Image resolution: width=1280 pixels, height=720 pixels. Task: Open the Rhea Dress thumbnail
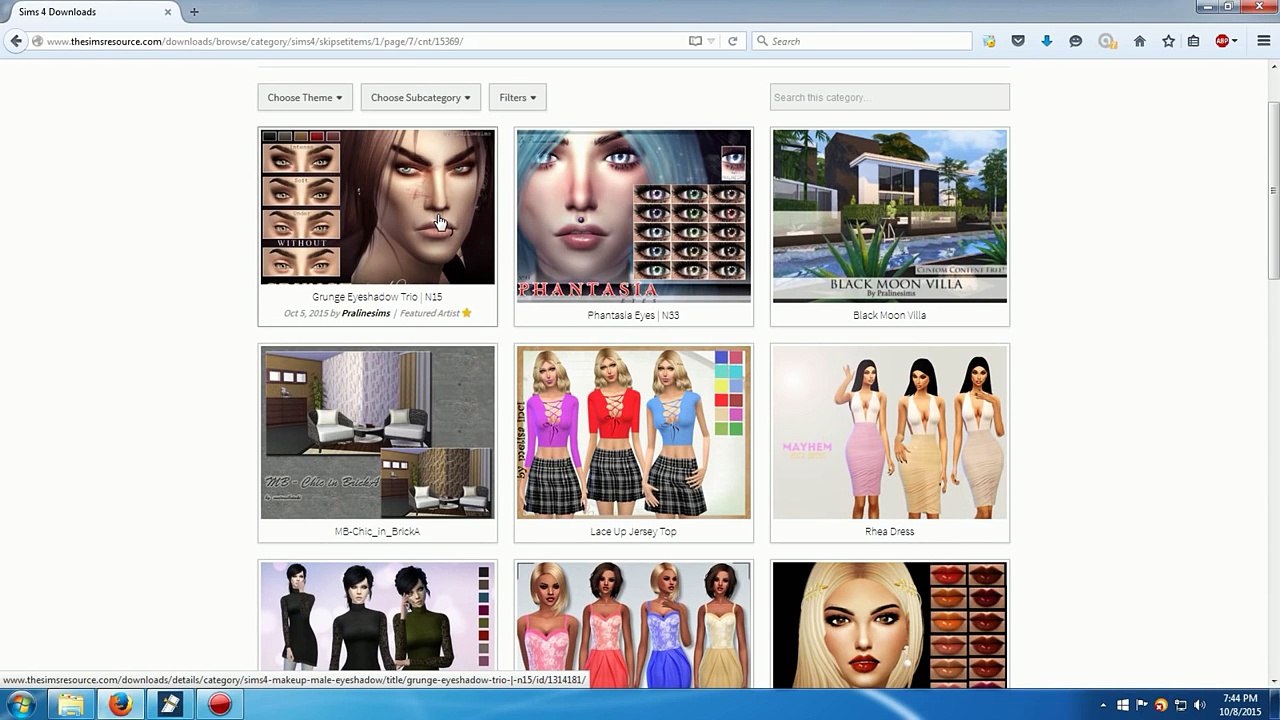pyautogui.click(x=890, y=433)
